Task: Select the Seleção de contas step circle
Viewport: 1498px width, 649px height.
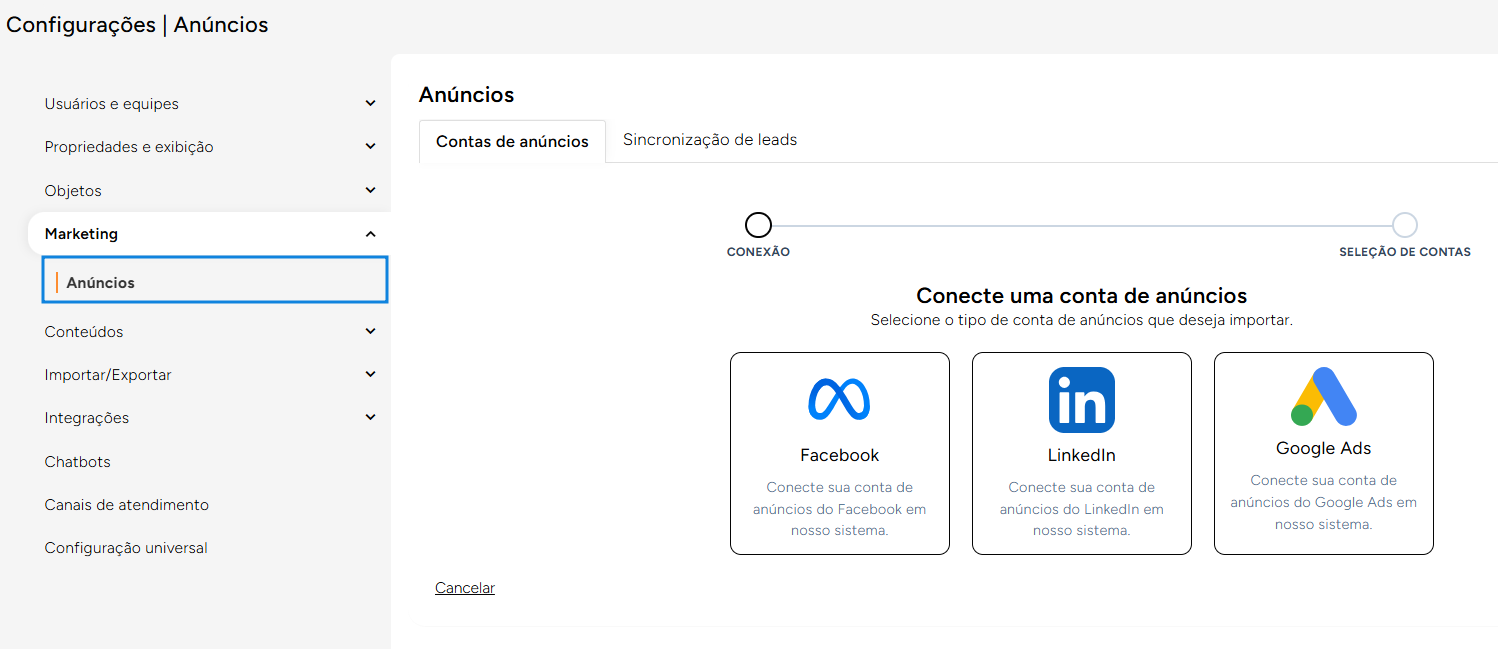Action: tap(1404, 225)
